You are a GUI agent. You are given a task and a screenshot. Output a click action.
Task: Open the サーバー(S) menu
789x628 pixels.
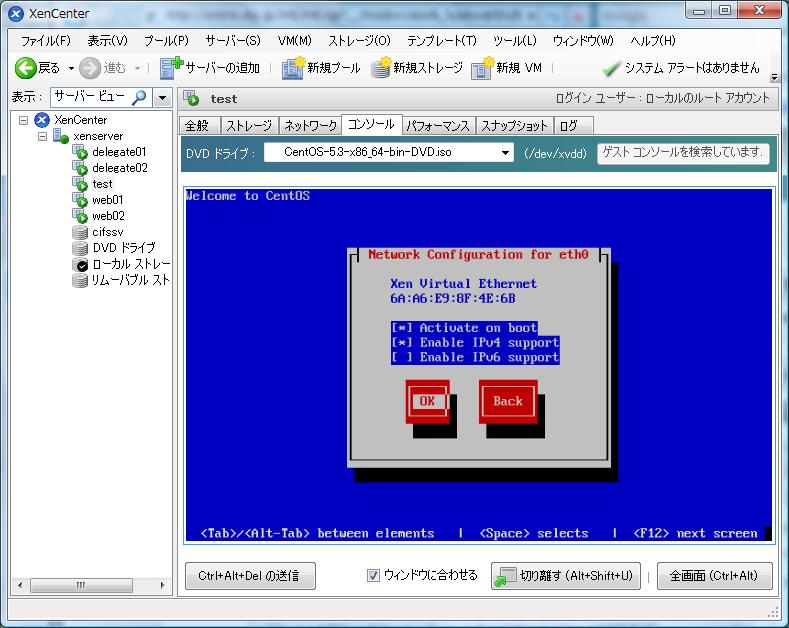[x=233, y=41]
